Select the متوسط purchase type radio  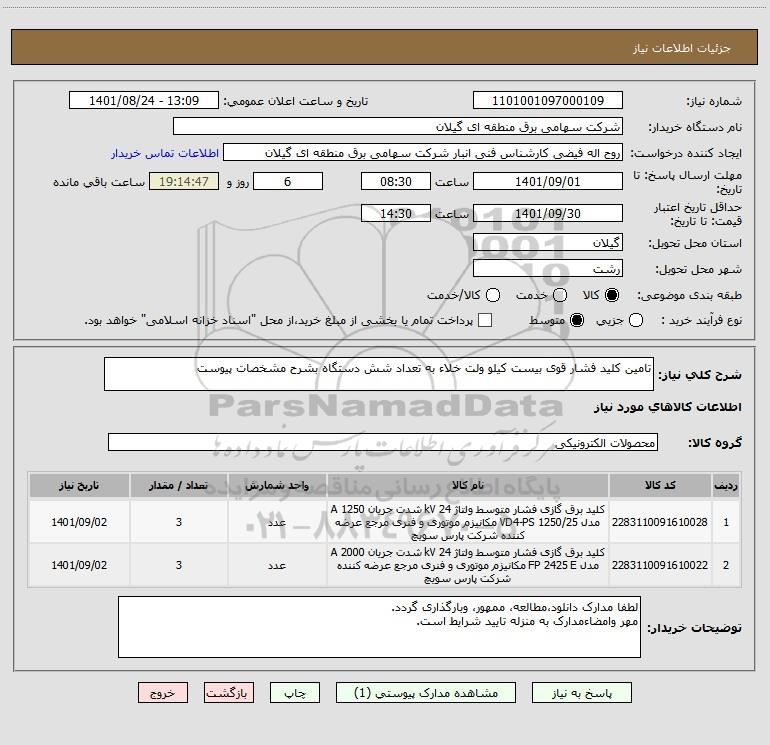pyautogui.click(x=577, y=320)
